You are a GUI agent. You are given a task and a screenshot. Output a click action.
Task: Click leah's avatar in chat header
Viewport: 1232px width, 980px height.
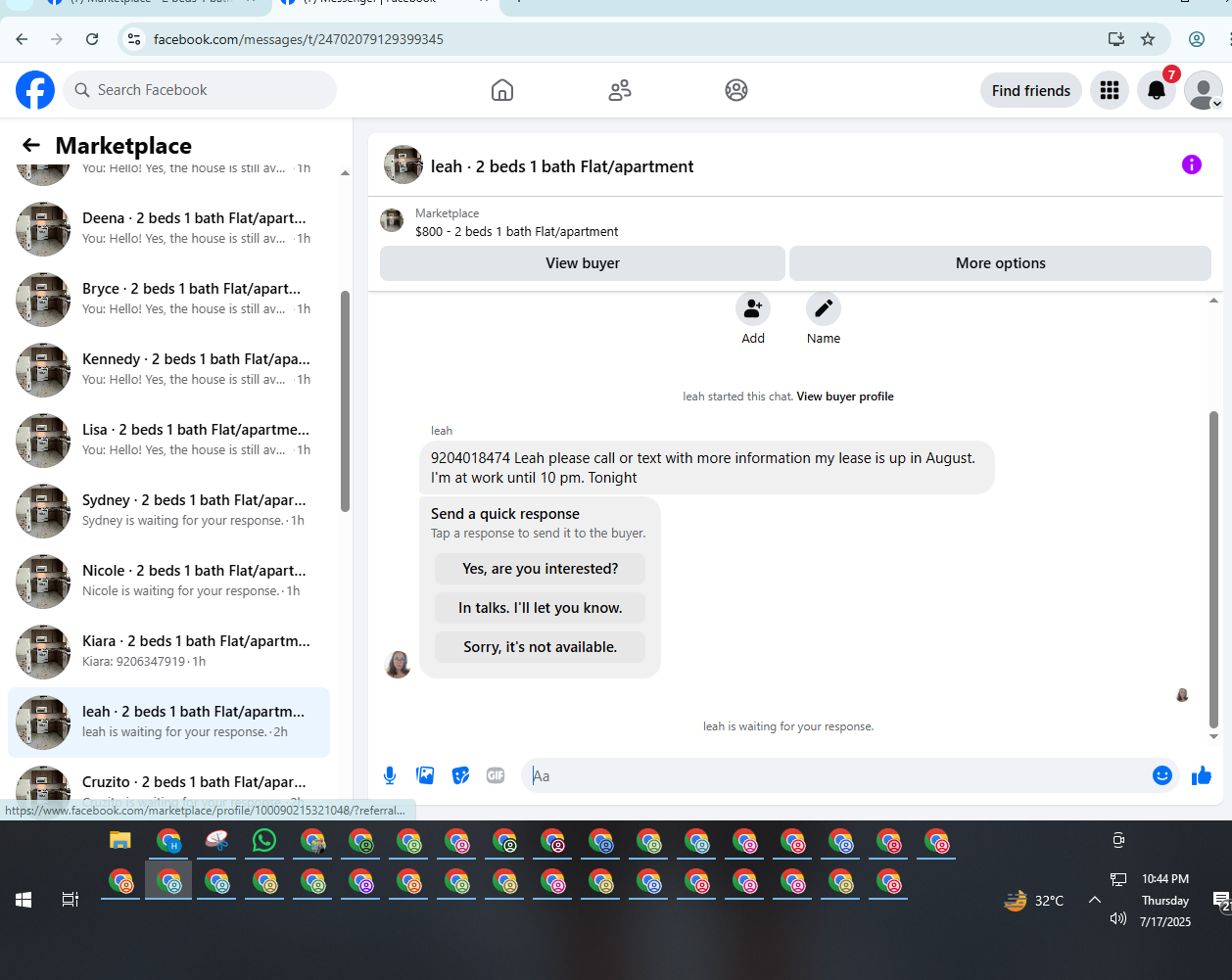point(403,164)
